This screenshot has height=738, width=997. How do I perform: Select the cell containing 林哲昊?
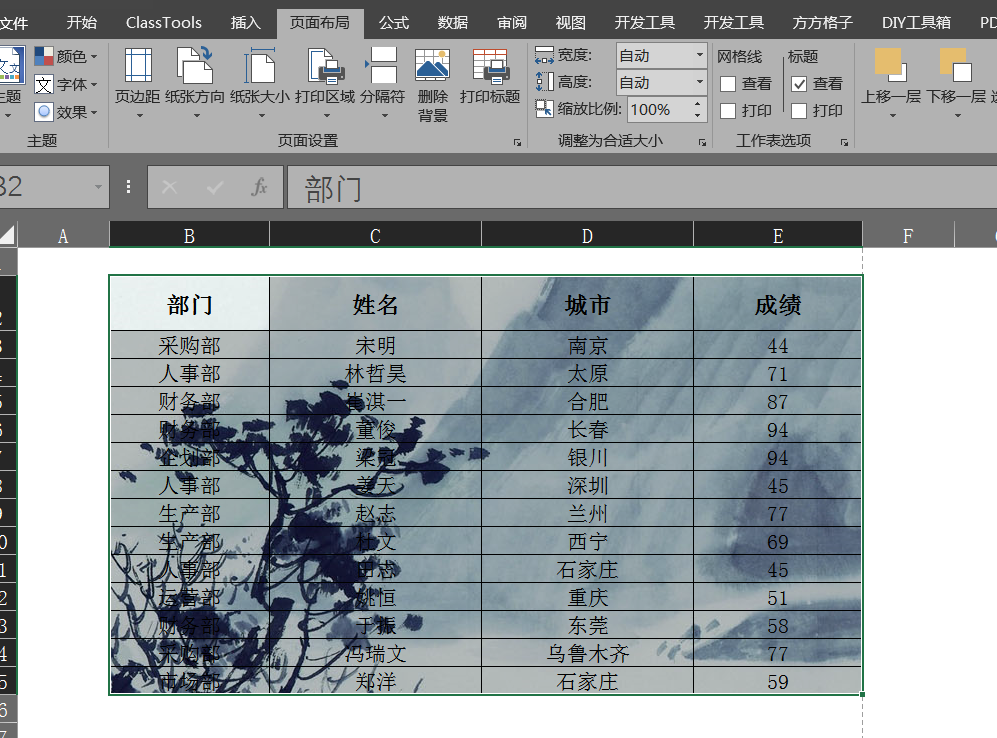pyautogui.click(x=375, y=373)
